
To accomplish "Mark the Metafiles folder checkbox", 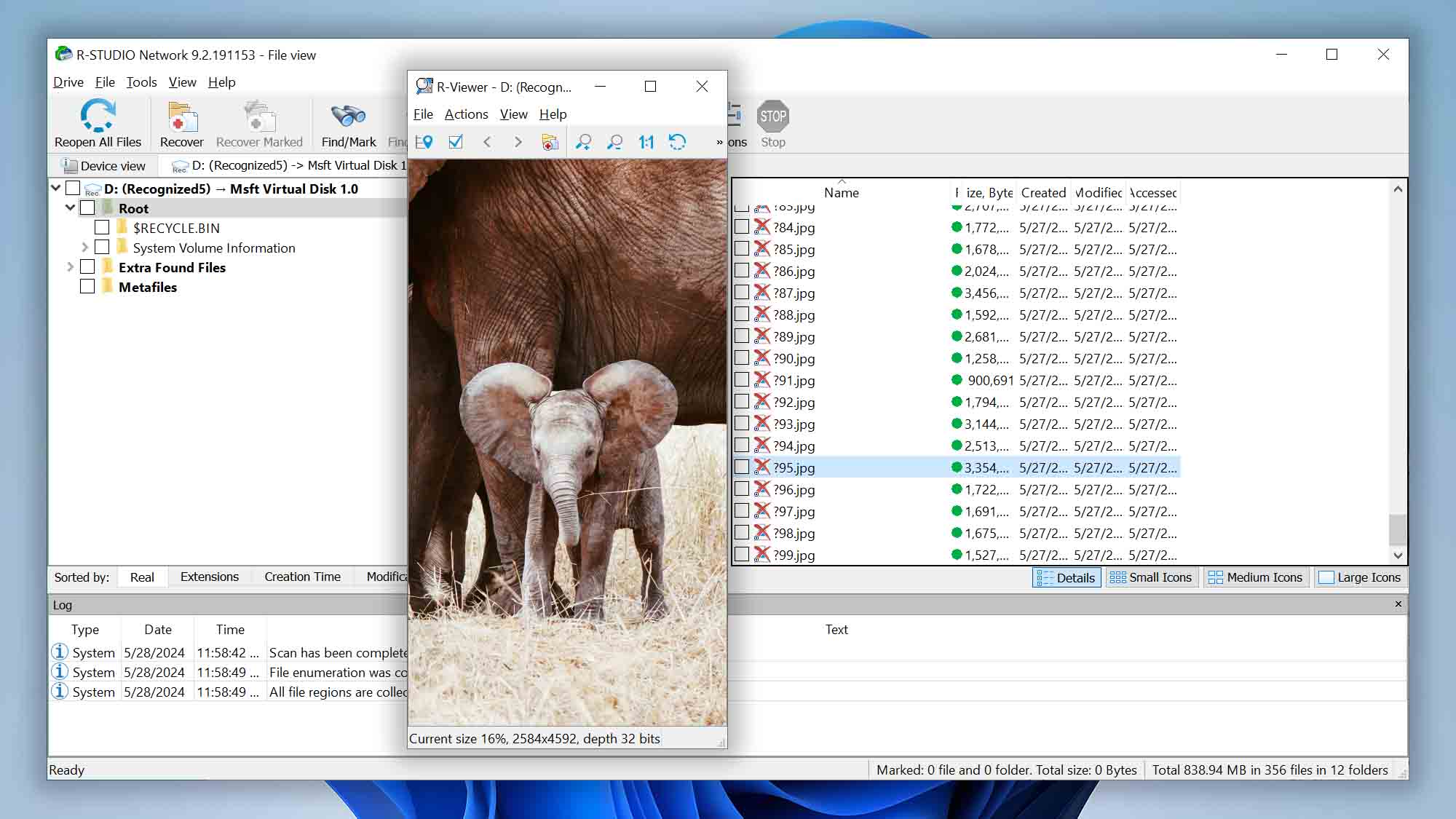I will pyautogui.click(x=87, y=287).
